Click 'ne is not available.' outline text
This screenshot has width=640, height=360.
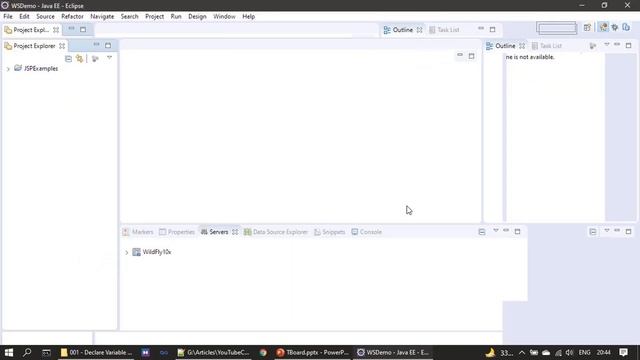[x=530, y=57]
